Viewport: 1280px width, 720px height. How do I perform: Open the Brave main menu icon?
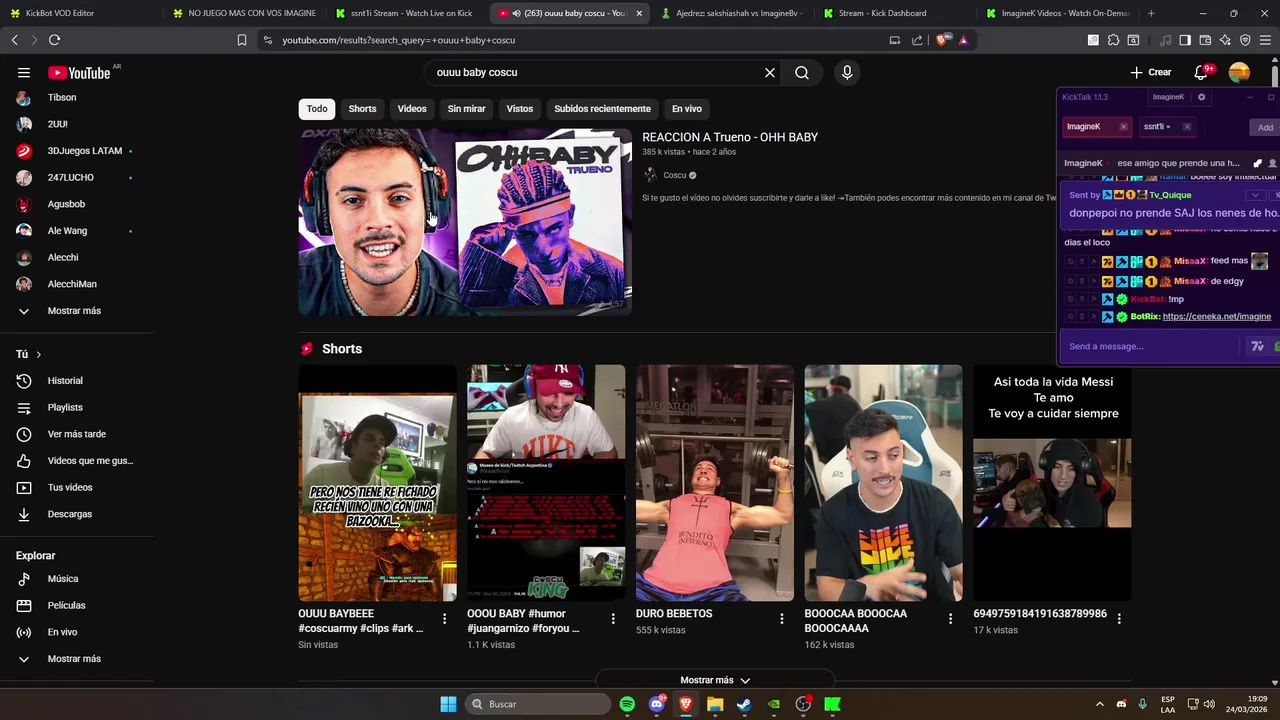pyautogui.click(x=1265, y=40)
